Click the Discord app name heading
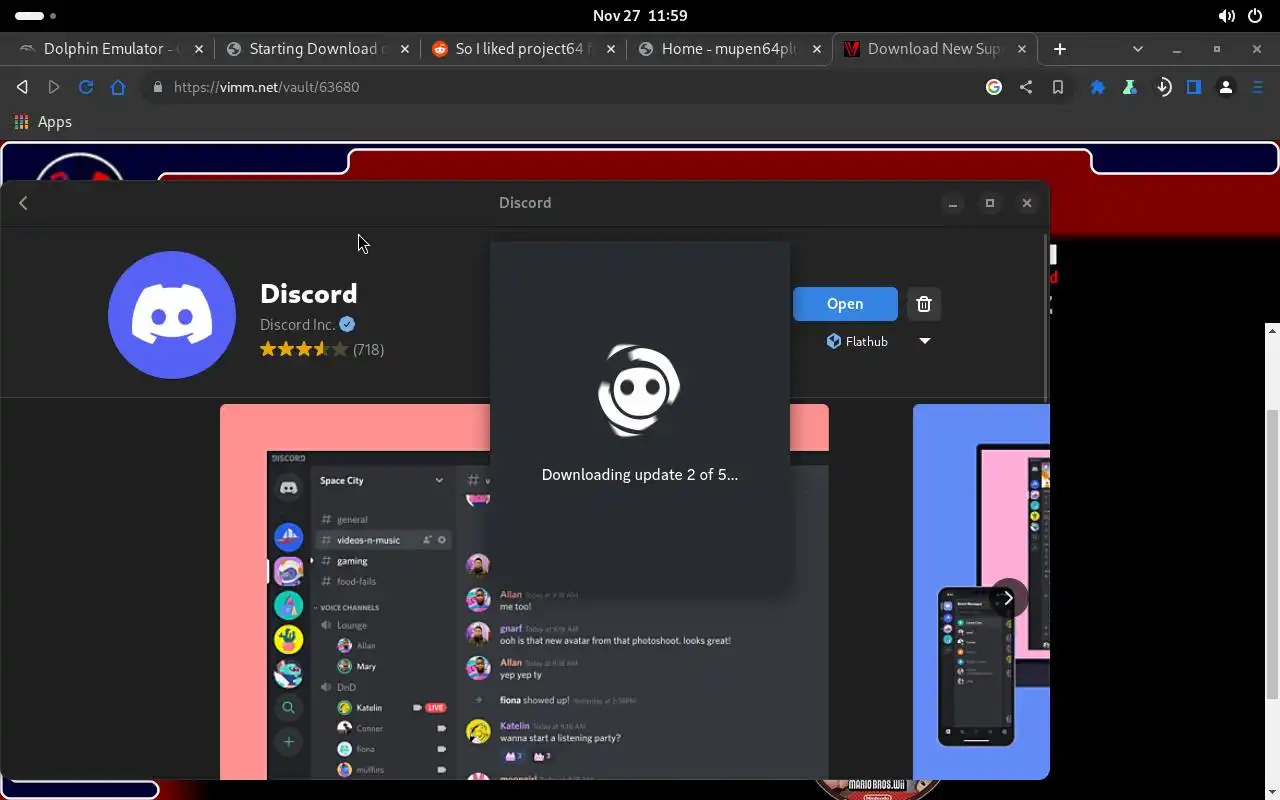Screen dimensions: 1280x800 click(308, 293)
